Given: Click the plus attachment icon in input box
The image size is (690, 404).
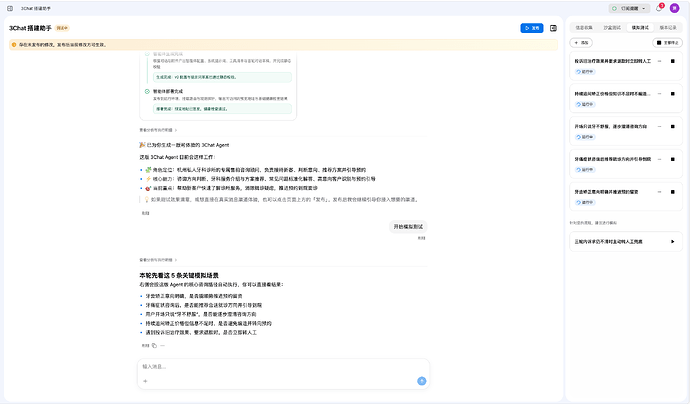Looking at the screenshot, I should pos(145,381).
